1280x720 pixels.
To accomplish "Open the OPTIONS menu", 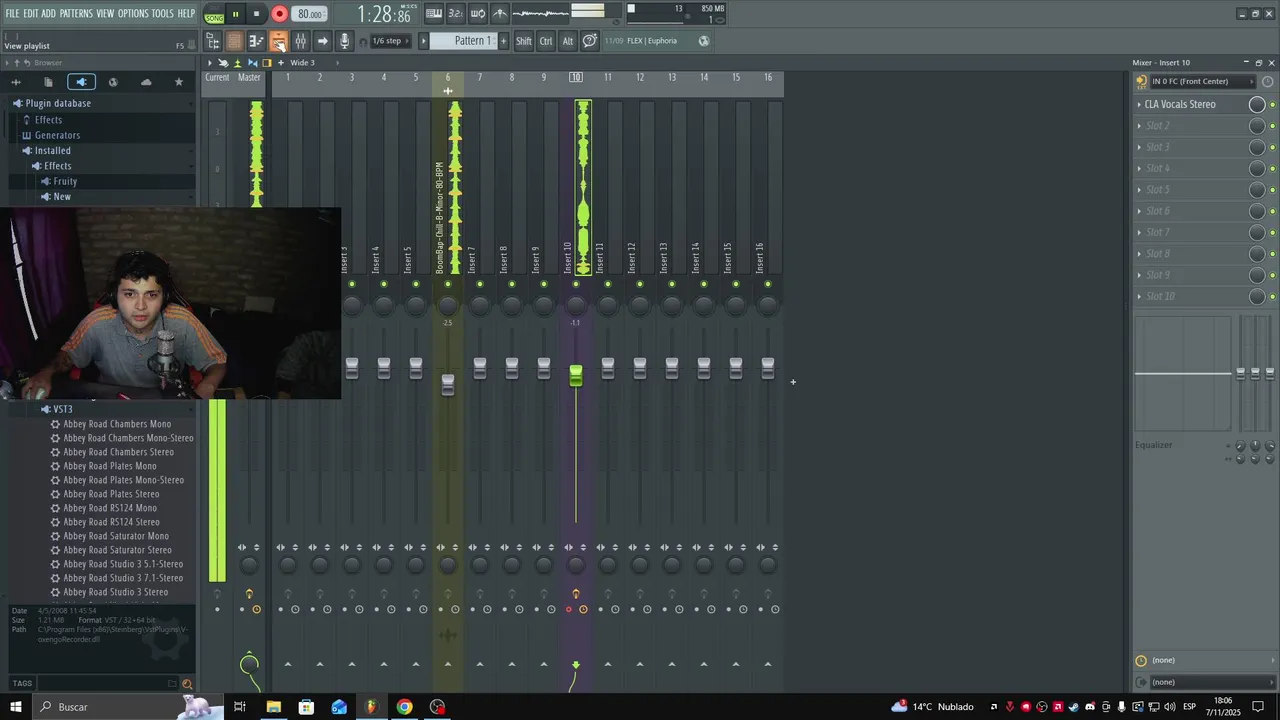I will 133,14.
